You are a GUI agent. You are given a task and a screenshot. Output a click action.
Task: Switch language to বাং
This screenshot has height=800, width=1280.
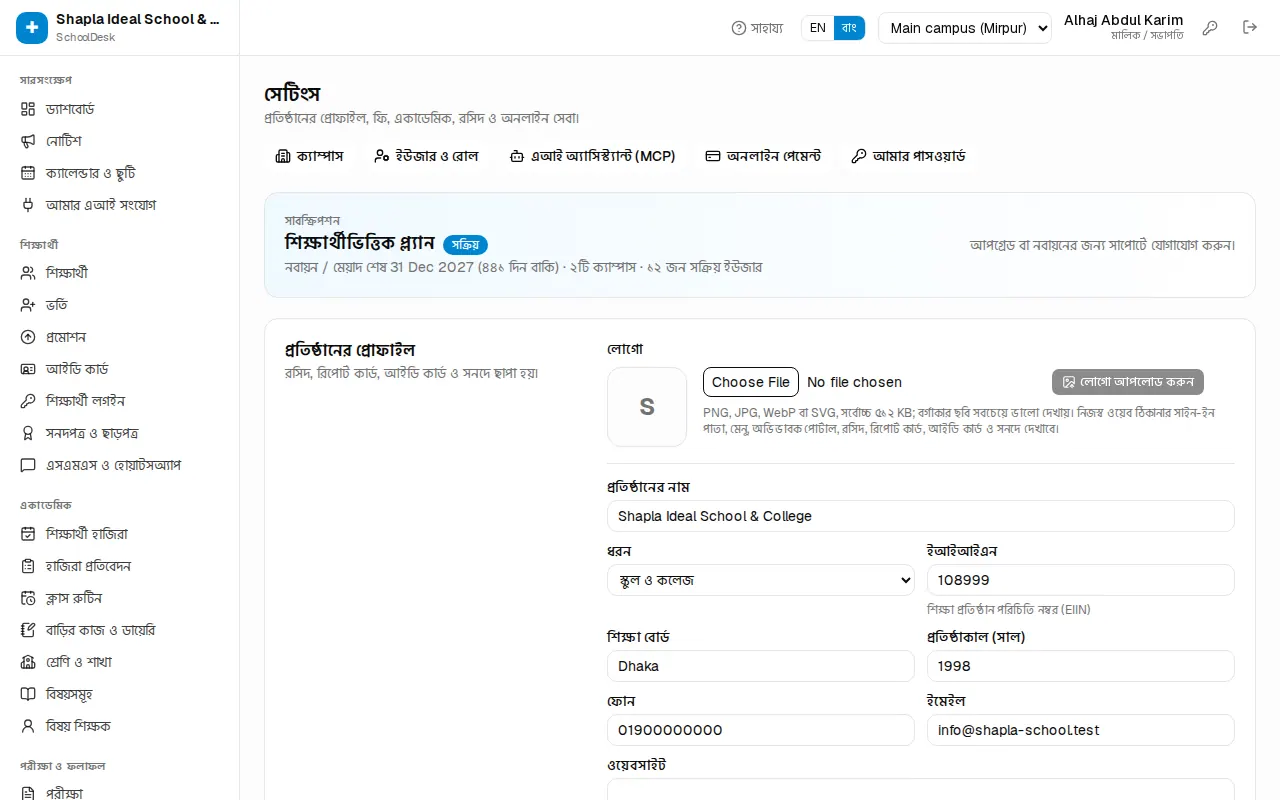849,28
